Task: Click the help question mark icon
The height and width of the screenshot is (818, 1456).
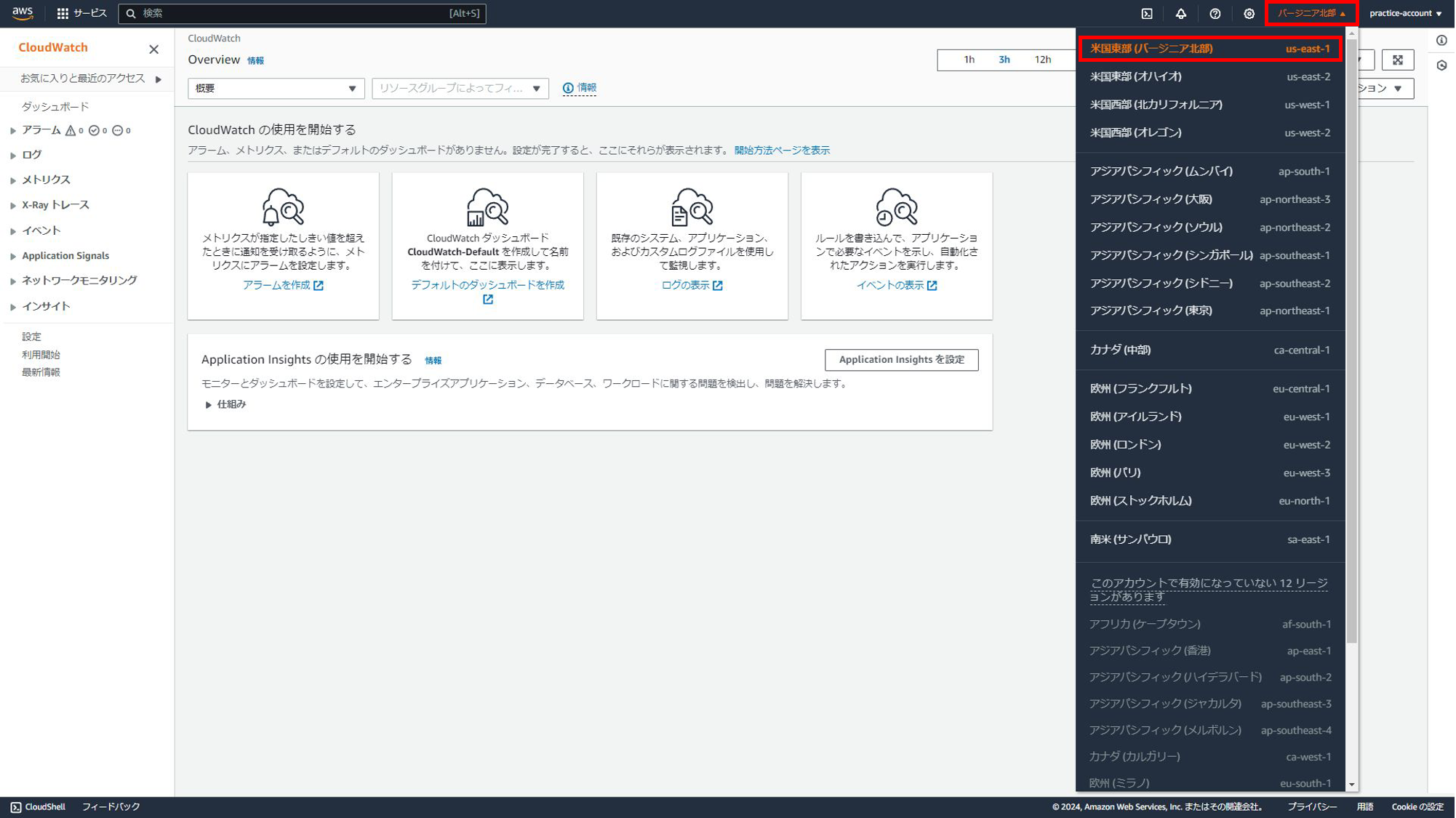Action: pyautogui.click(x=1215, y=14)
